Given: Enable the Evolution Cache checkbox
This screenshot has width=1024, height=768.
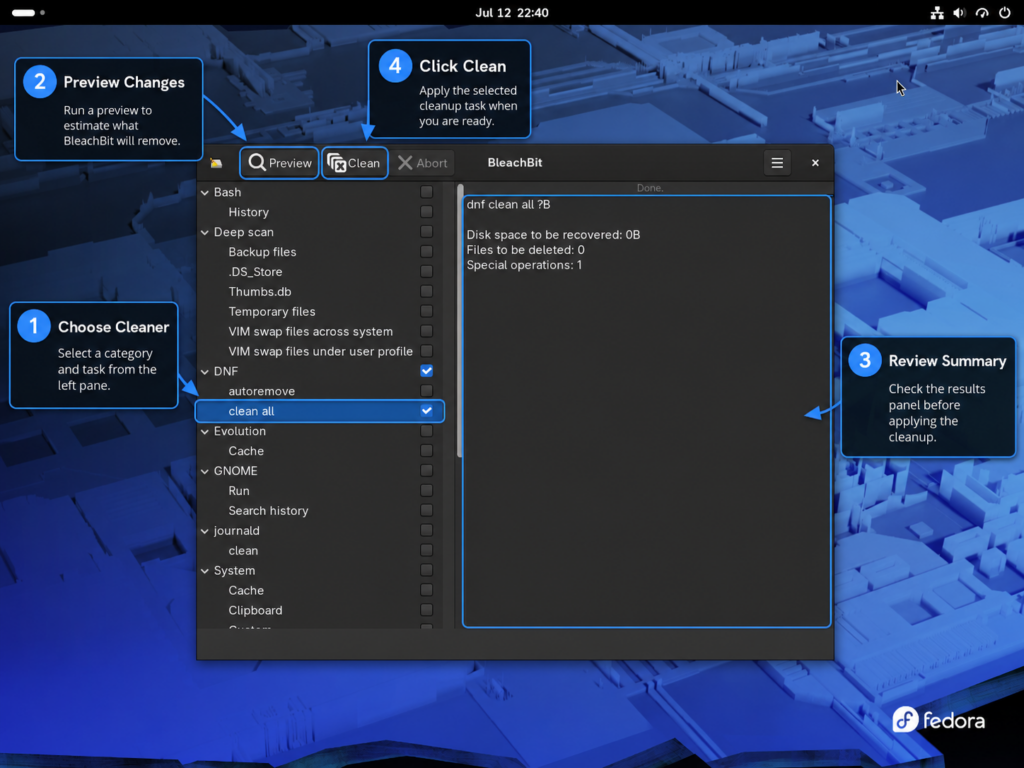Looking at the screenshot, I should [x=426, y=451].
